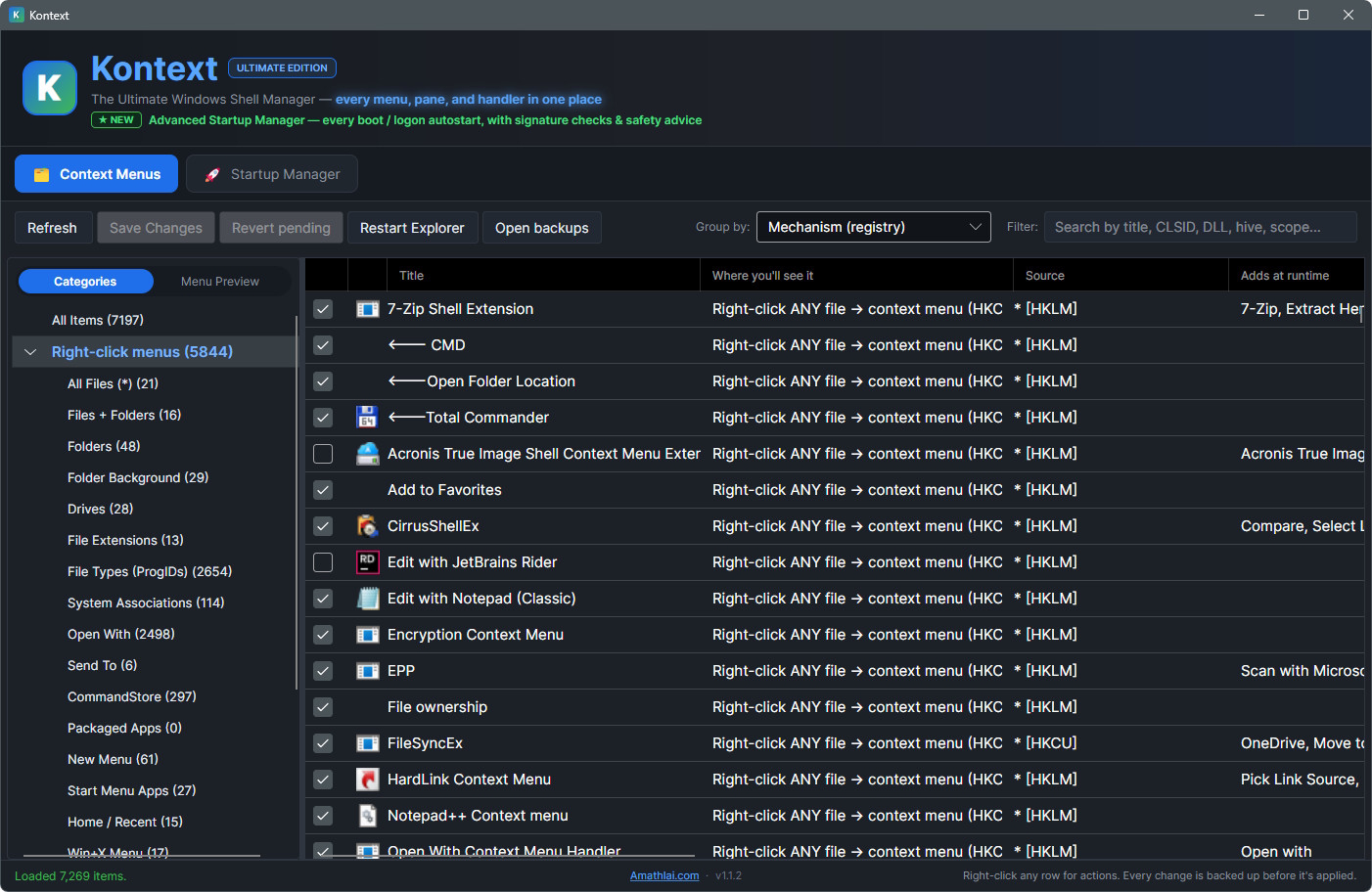Click the 7-Zip Shell Extension row icon

click(x=368, y=309)
